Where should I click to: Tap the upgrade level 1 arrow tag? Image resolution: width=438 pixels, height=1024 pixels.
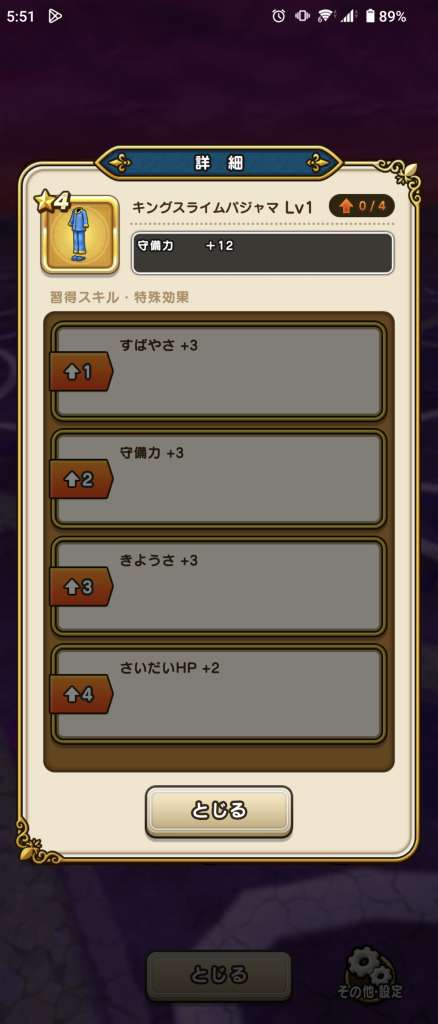(81, 372)
